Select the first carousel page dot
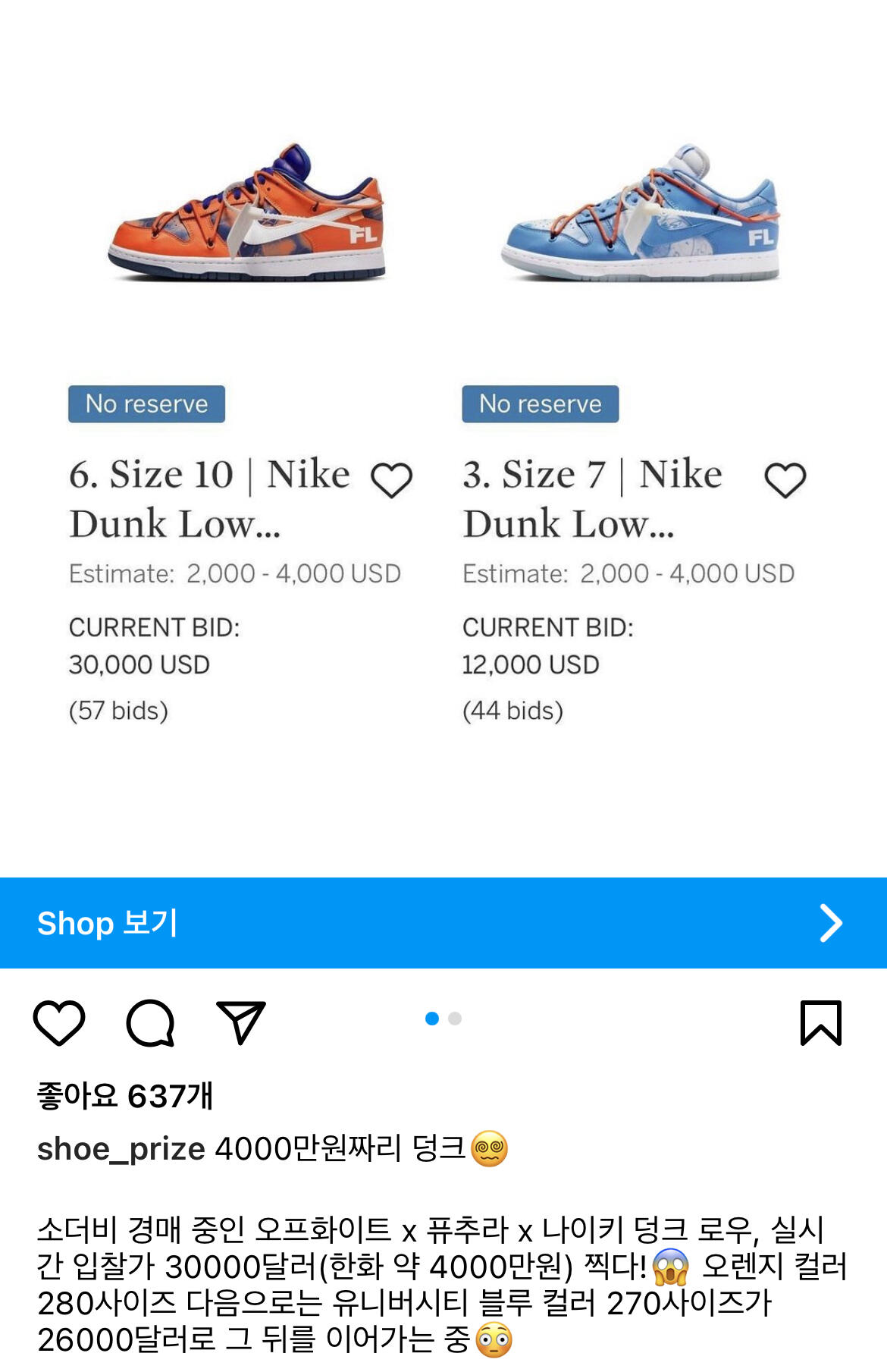The image size is (887, 1372). point(432,1019)
